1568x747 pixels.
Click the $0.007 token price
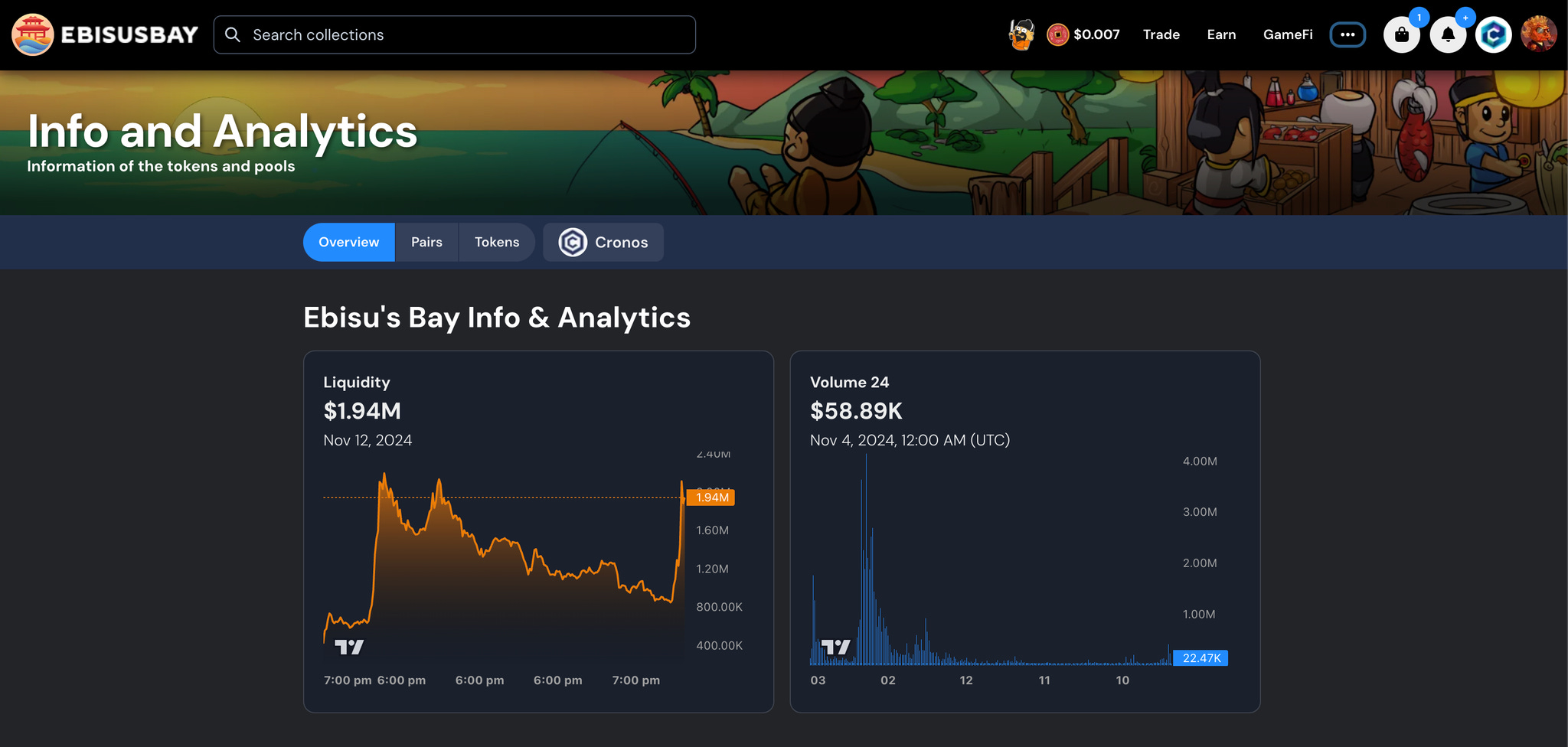[1096, 34]
